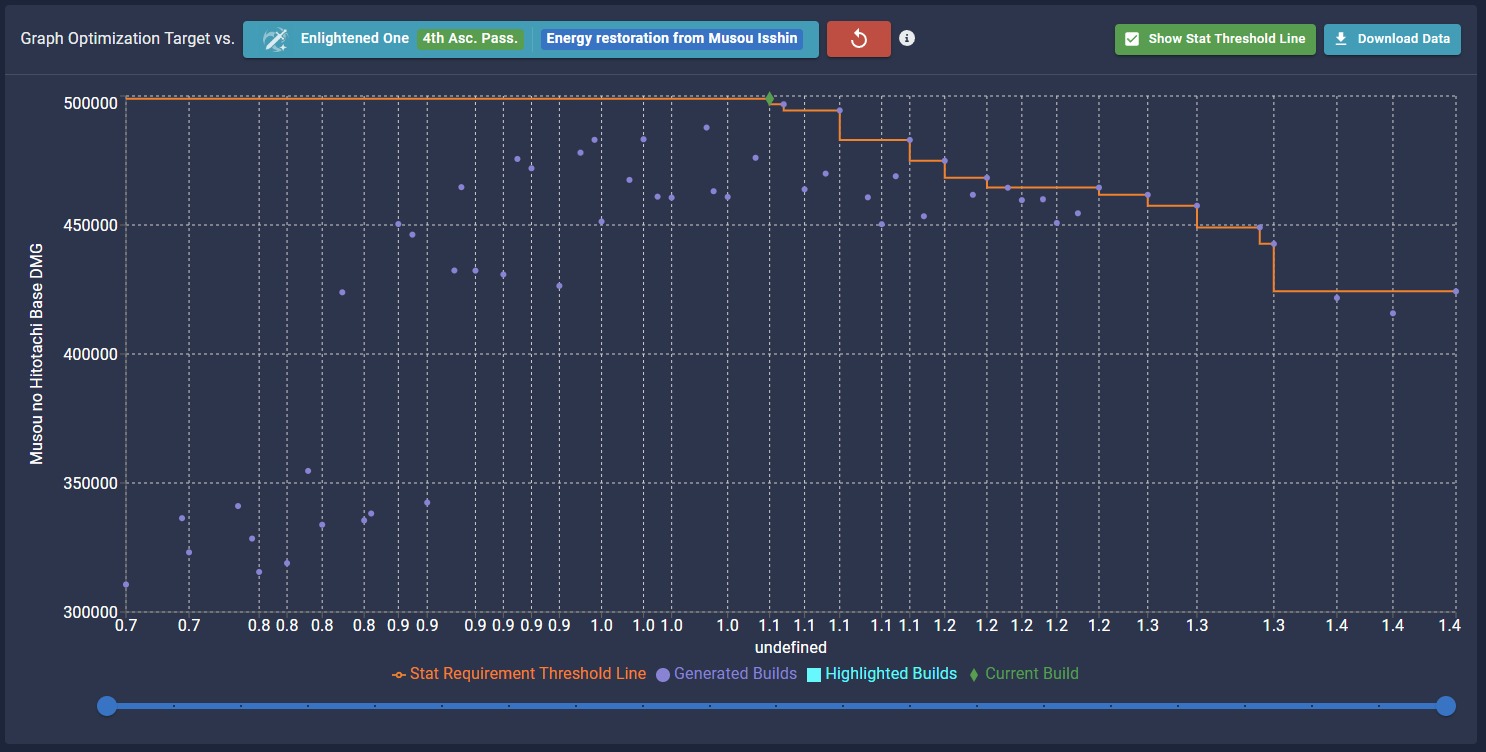Click the cyan Highlighted Builds legend square
Viewport: 1486px width, 752px height.
[x=814, y=673]
